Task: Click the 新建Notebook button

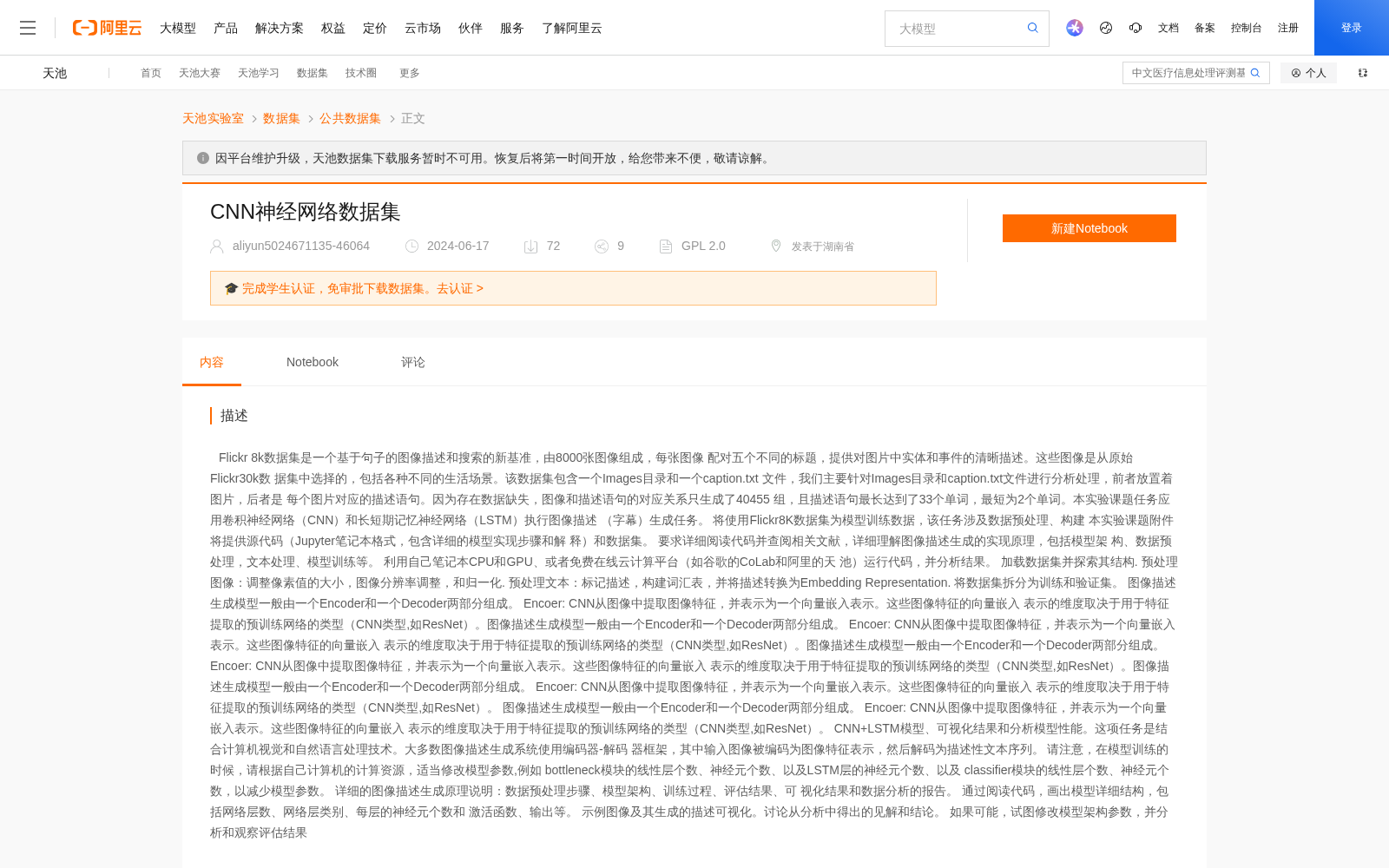Action: (1089, 228)
